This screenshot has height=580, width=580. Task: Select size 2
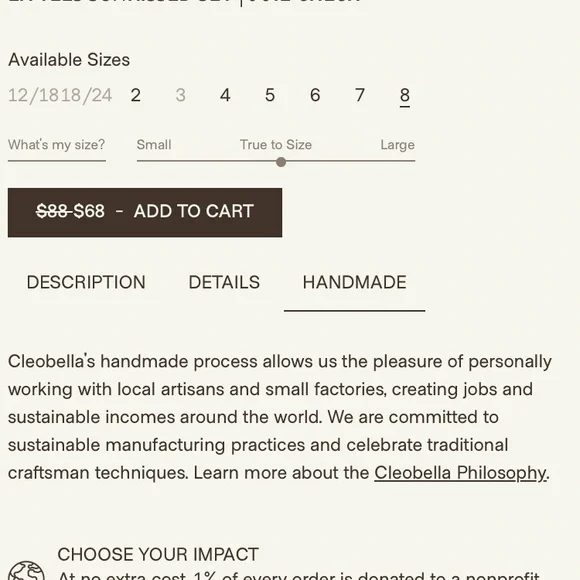pyautogui.click(x=135, y=95)
